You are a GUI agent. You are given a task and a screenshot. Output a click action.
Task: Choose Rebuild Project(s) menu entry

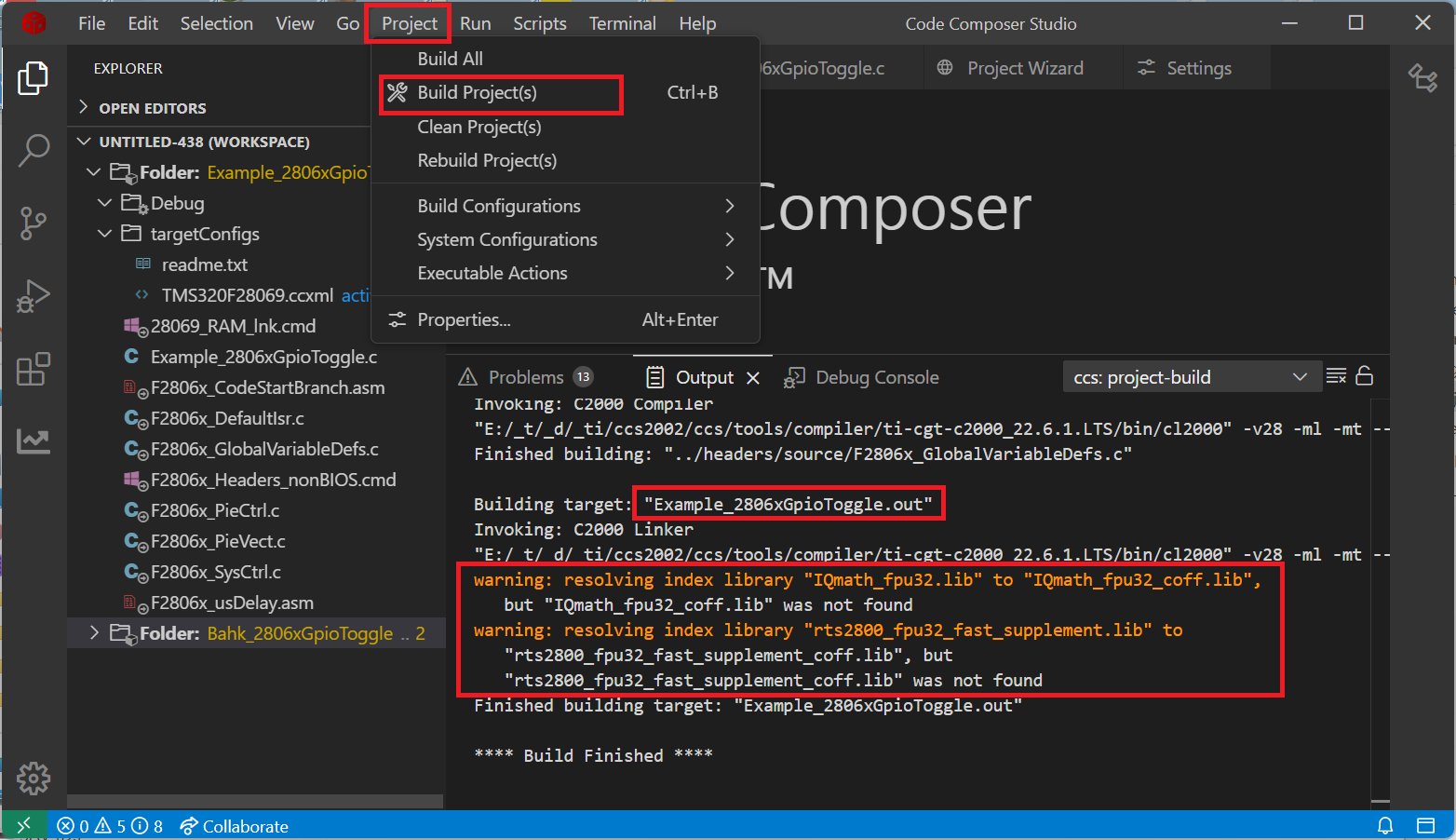566,160
